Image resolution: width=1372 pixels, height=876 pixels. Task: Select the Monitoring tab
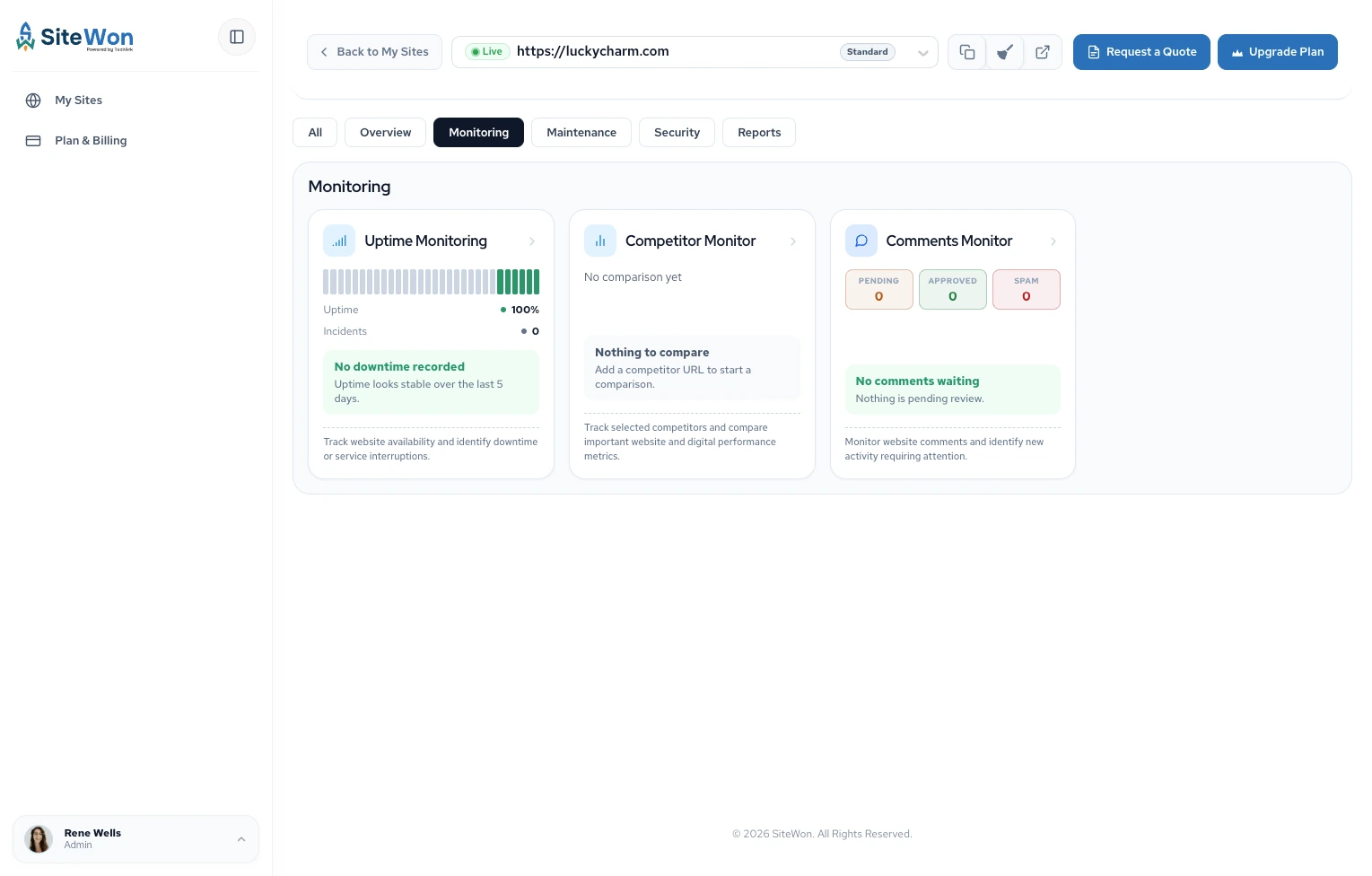(x=479, y=133)
